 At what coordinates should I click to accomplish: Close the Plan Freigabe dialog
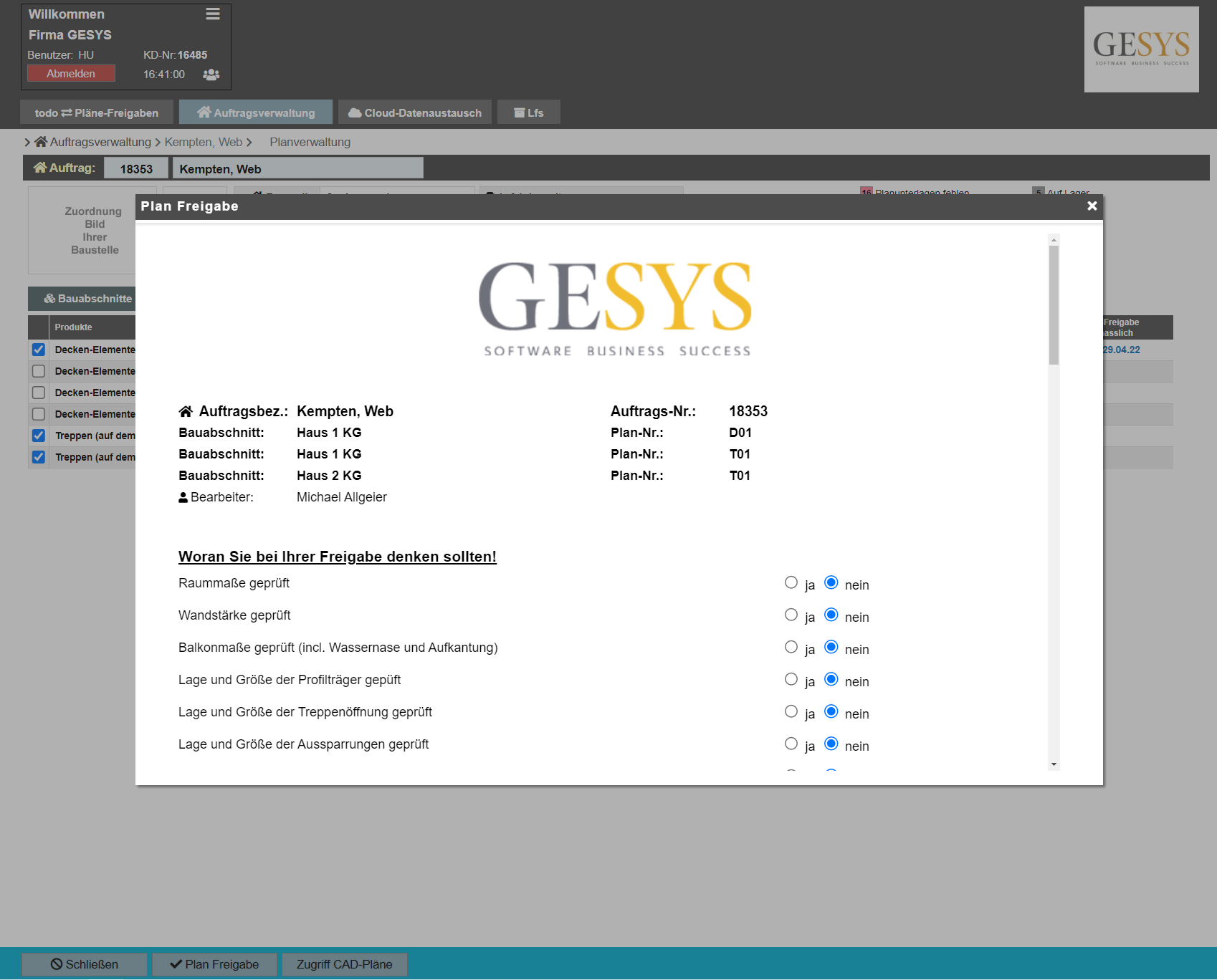coord(1092,206)
